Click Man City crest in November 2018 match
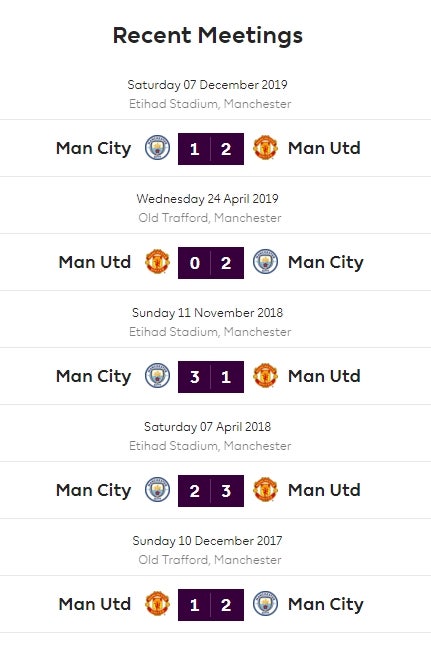Image resolution: width=431 pixels, height=652 pixels. pos(158,376)
